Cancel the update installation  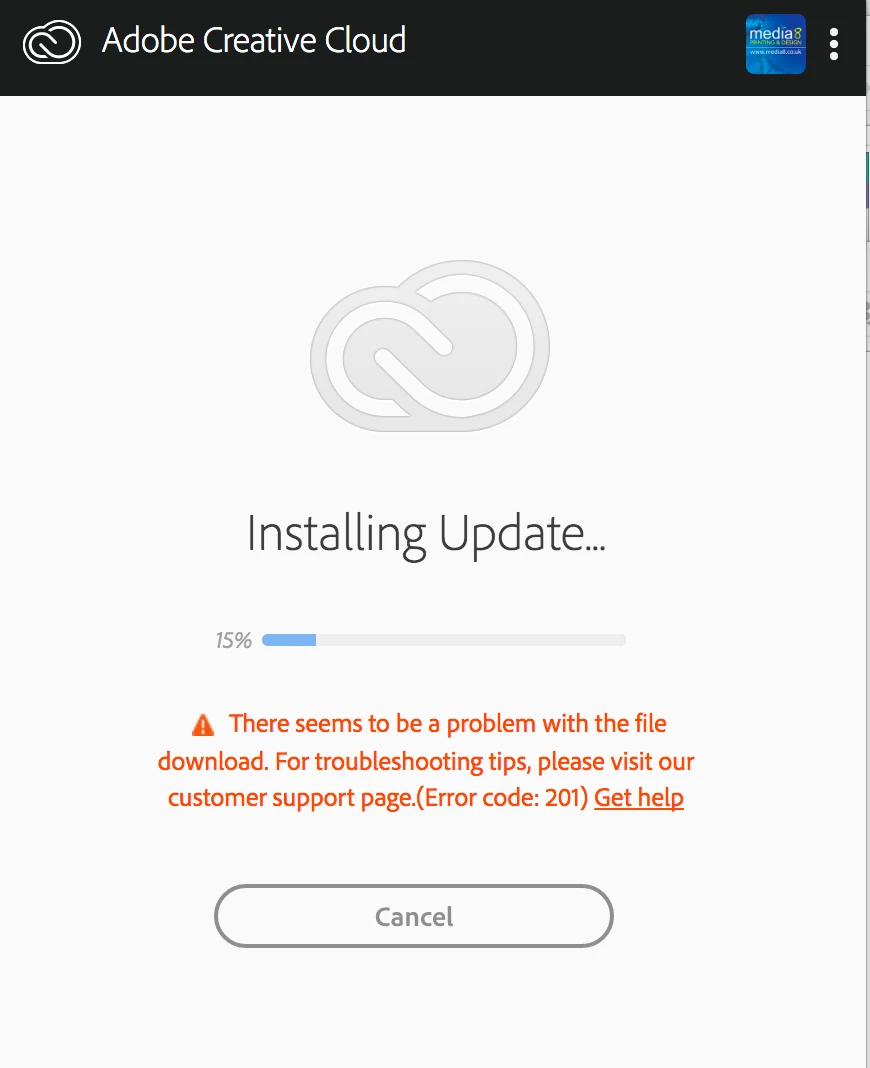tap(414, 916)
